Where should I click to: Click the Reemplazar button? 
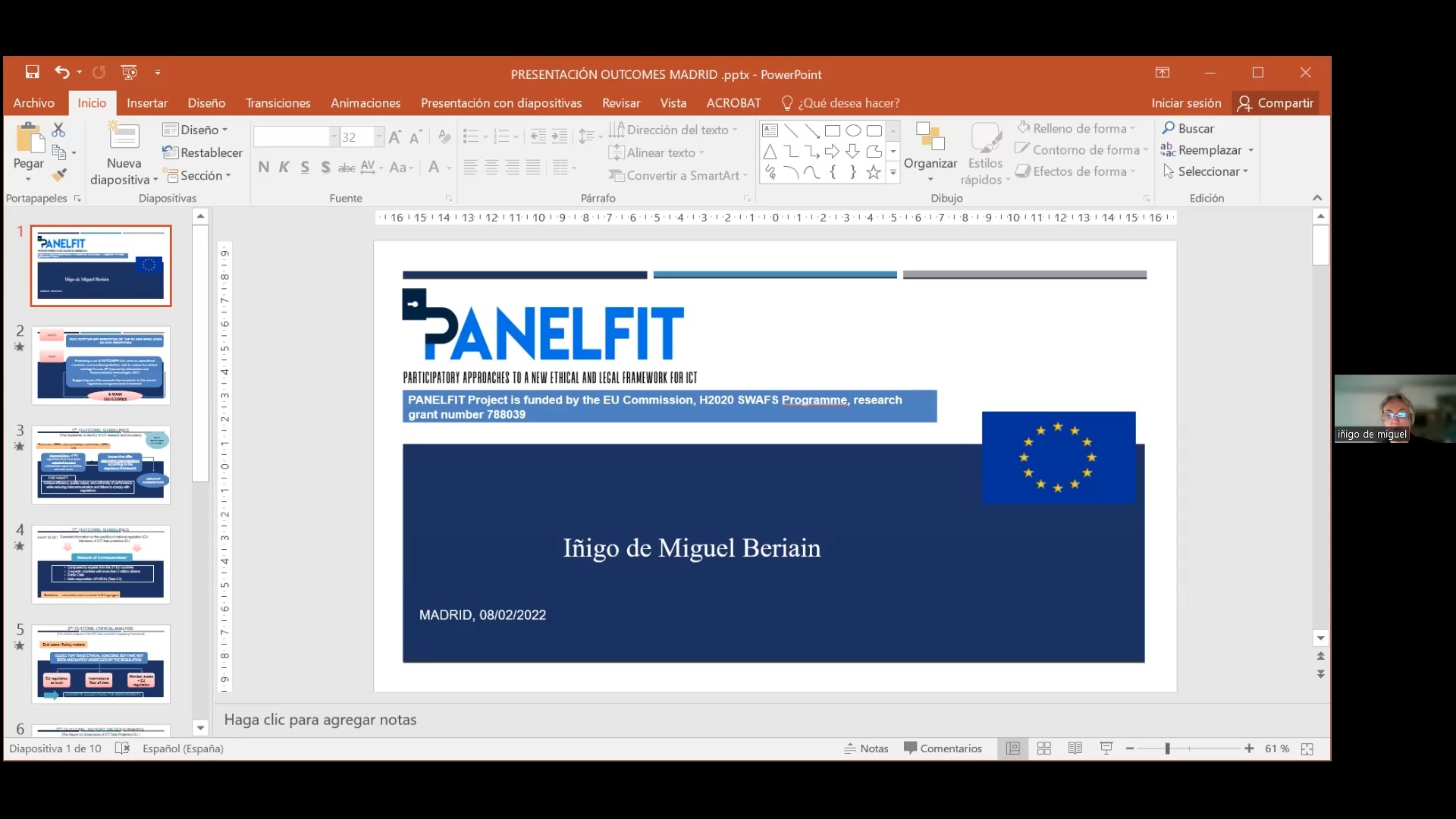coord(1201,150)
